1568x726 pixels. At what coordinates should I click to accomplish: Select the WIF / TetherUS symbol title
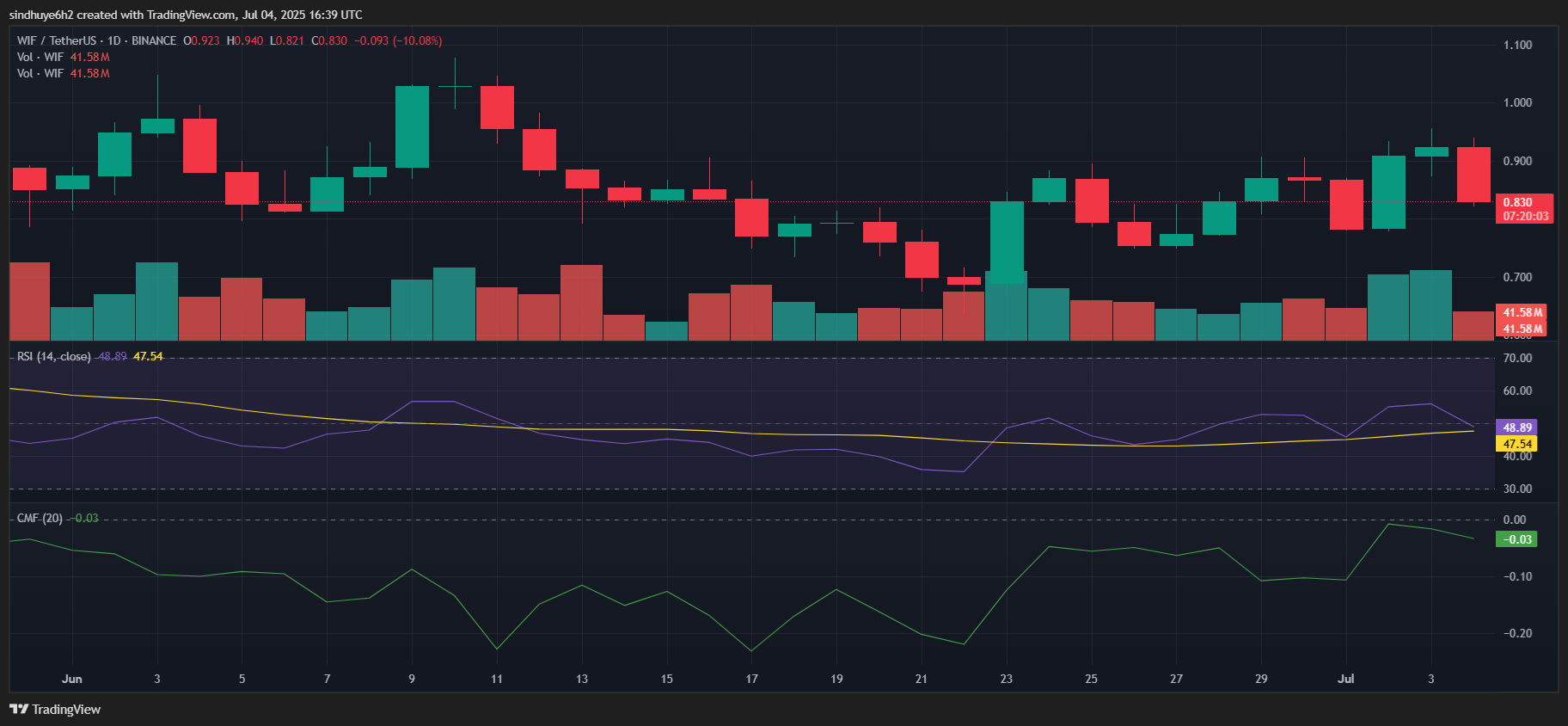pyautogui.click(x=57, y=40)
